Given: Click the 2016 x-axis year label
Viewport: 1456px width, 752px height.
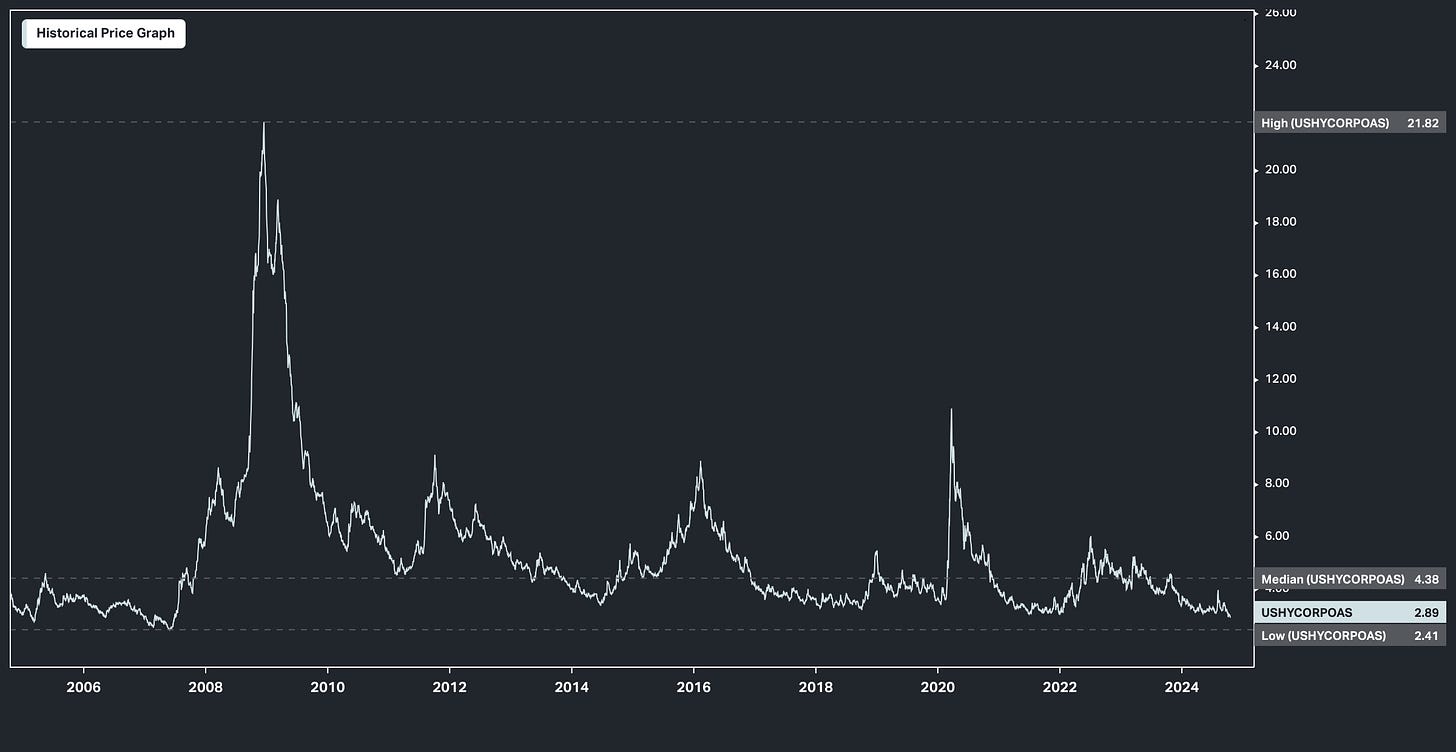Looking at the screenshot, I should pos(693,687).
